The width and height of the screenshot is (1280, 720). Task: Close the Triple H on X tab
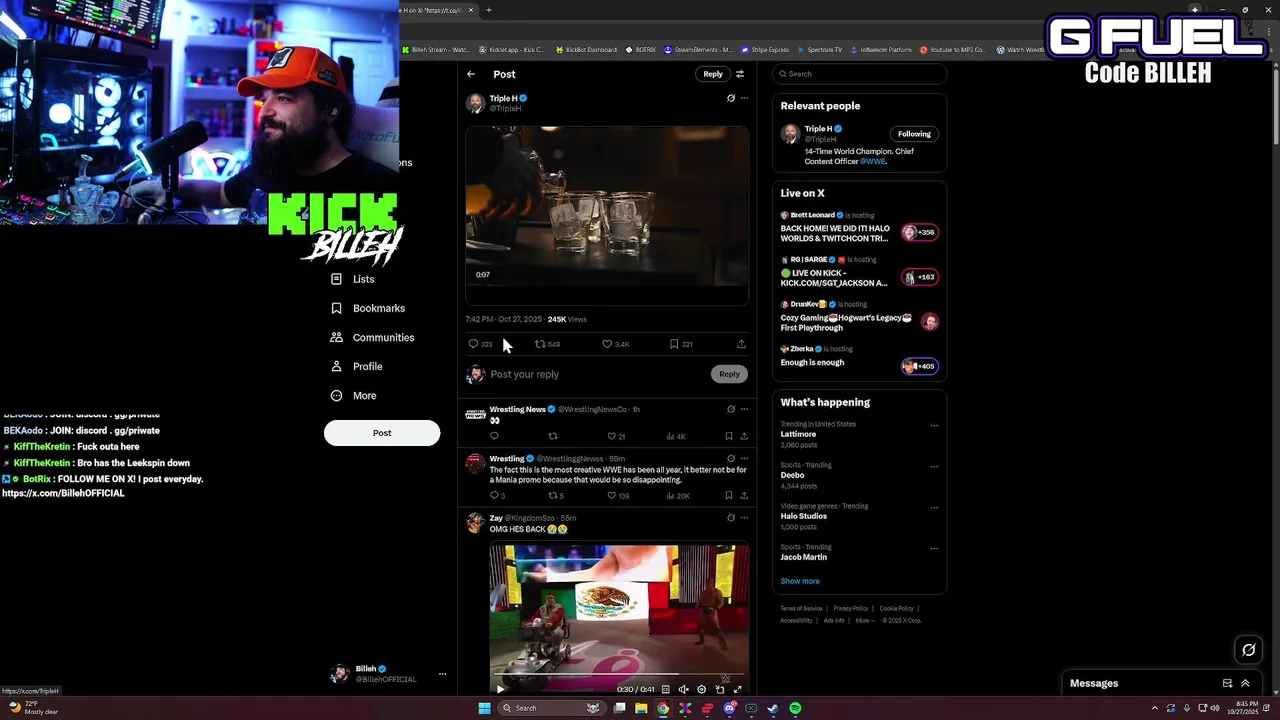coord(472,10)
